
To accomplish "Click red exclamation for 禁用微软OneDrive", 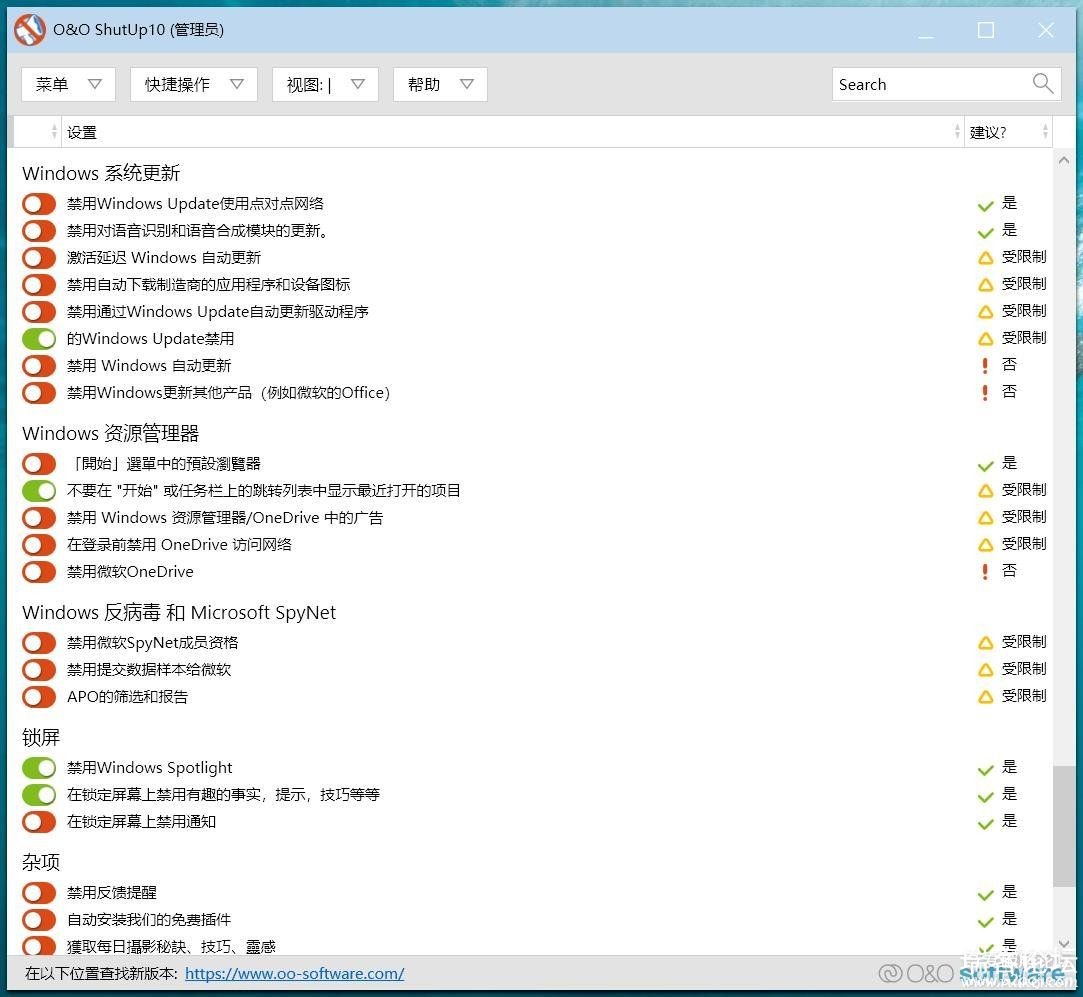I will 985,571.
